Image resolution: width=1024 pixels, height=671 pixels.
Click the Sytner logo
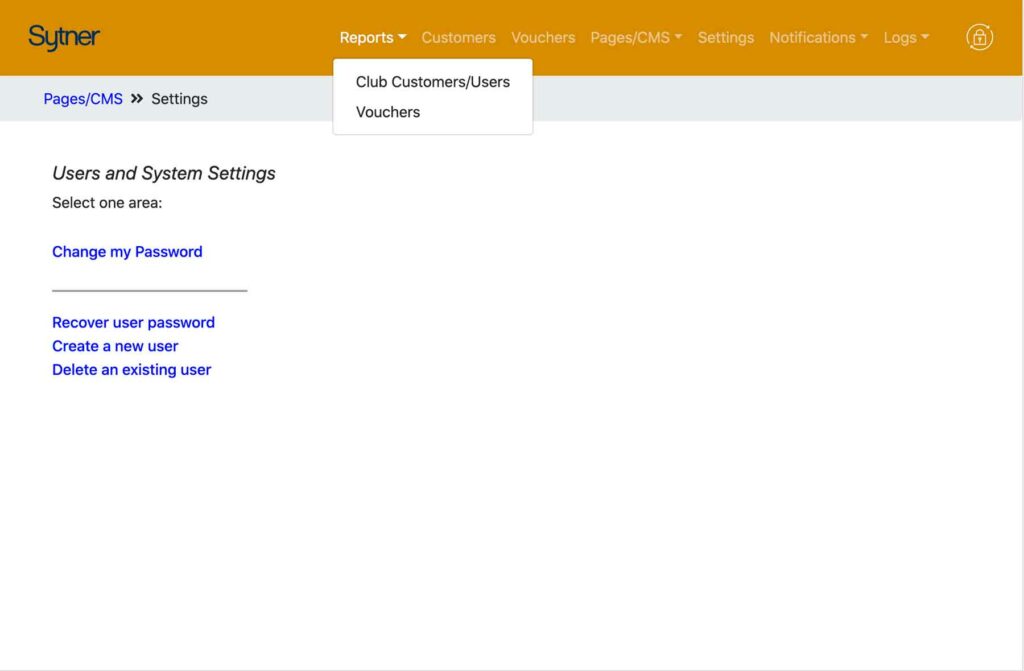click(64, 38)
